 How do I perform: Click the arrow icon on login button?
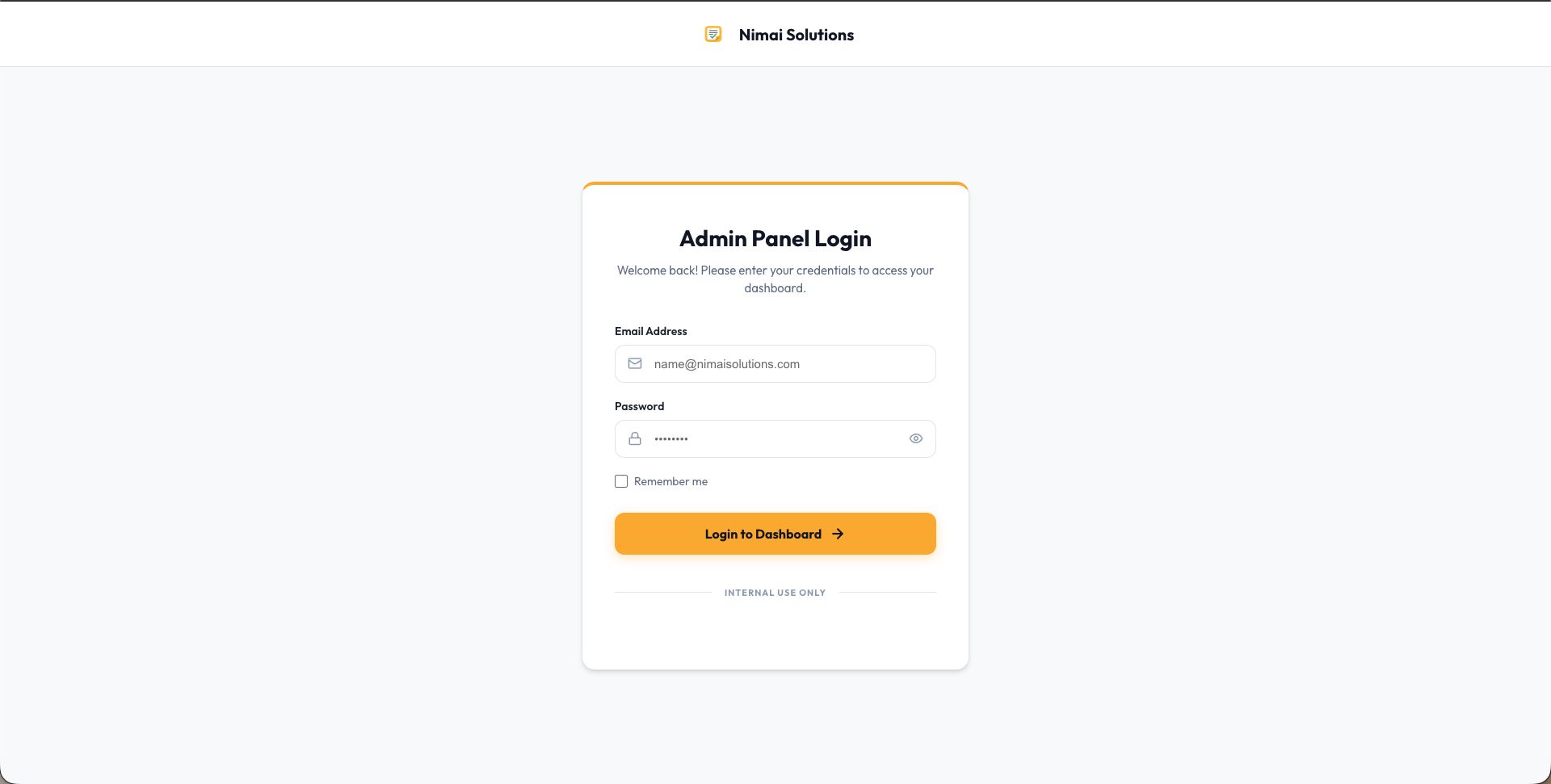(838, 534)
